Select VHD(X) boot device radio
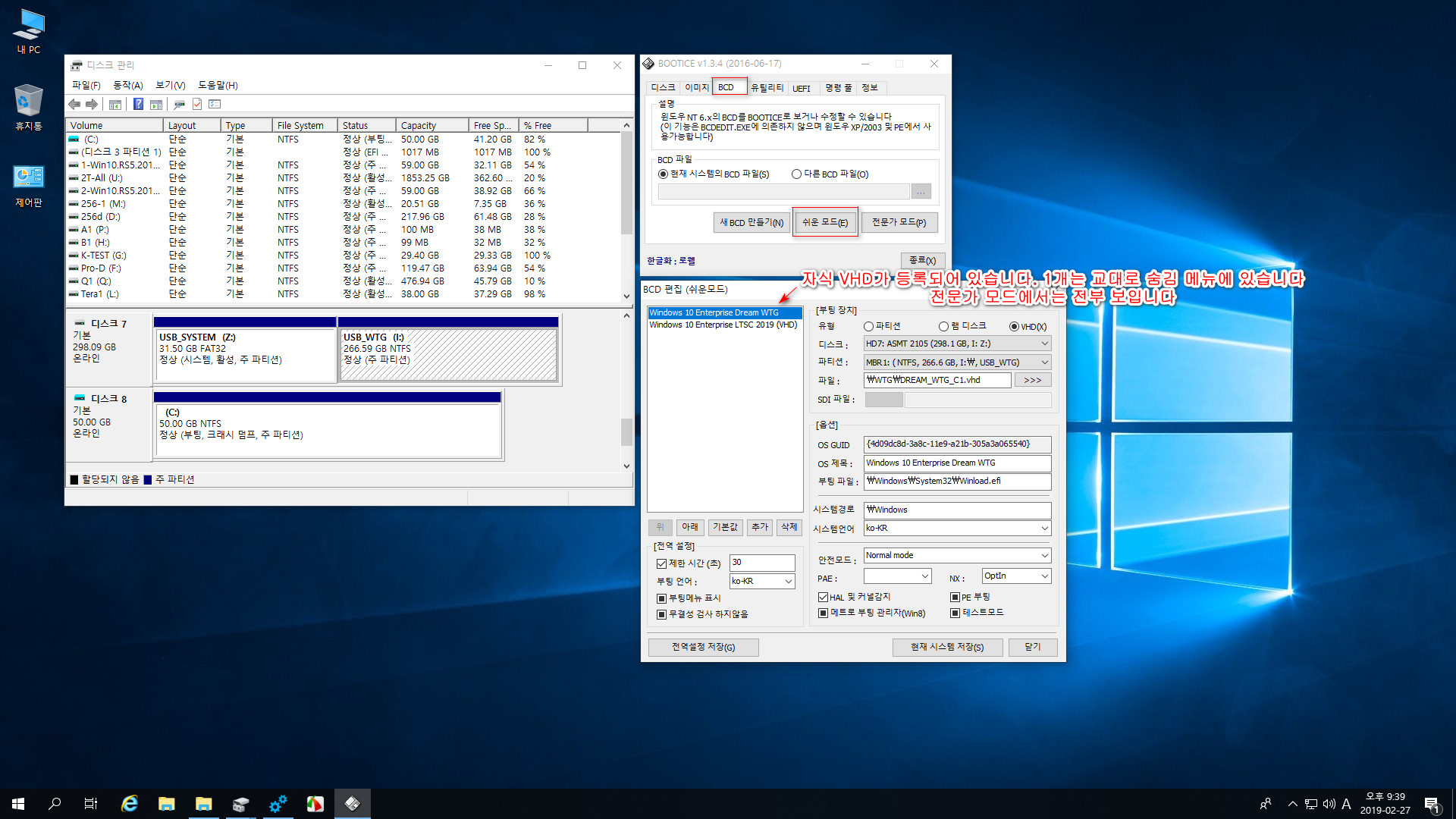 tap(1014, 327)
